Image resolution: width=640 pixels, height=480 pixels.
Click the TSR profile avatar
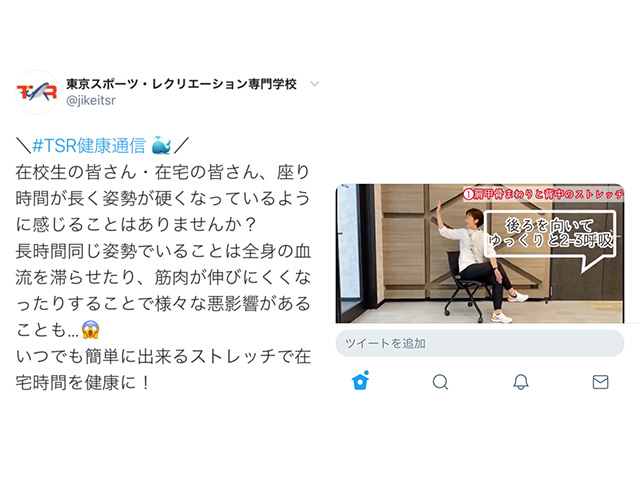pyautogui.click(x=37, y=92)
